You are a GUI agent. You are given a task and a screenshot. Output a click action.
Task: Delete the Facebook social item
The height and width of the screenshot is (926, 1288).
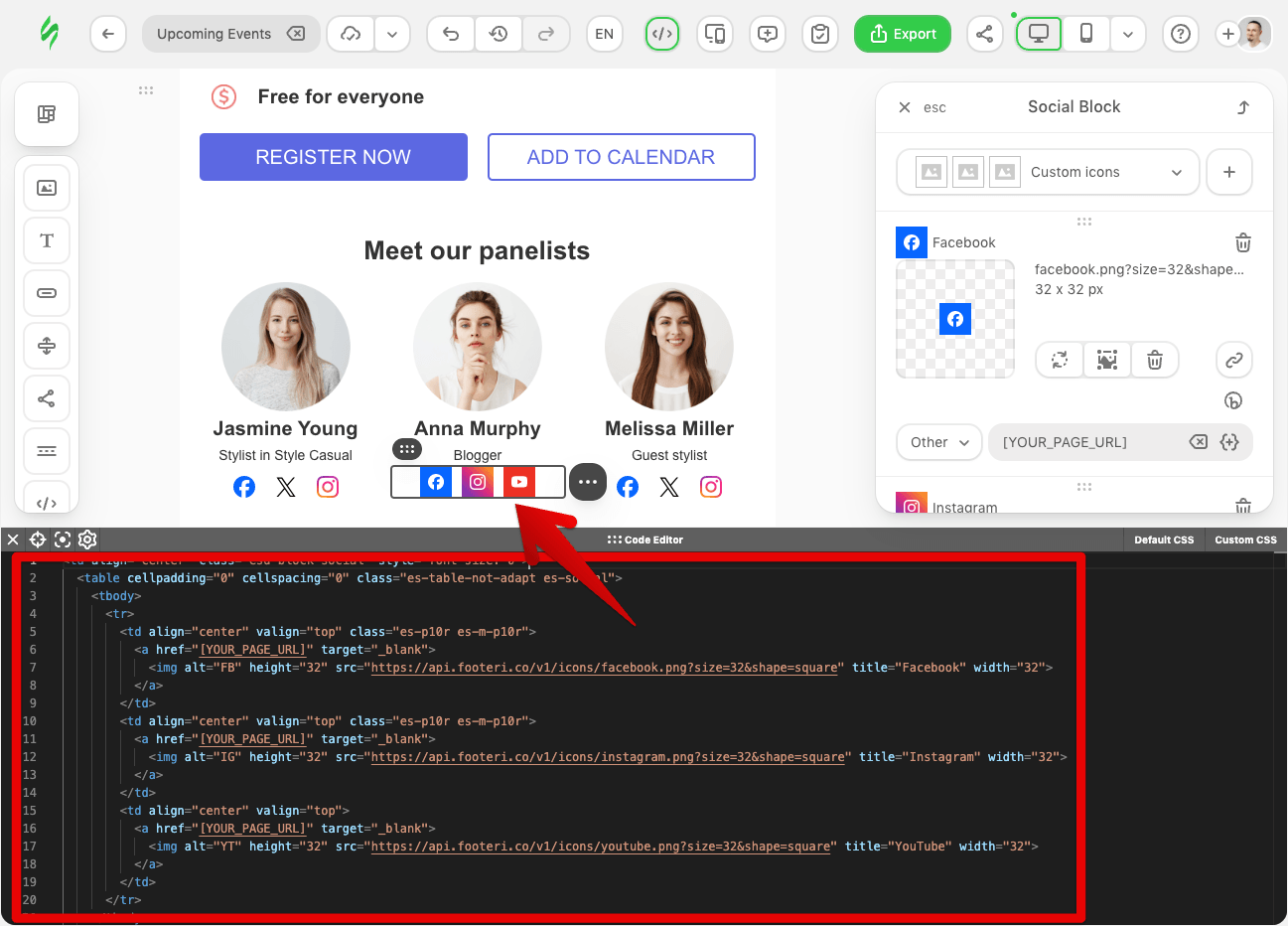coord(1243,242)
